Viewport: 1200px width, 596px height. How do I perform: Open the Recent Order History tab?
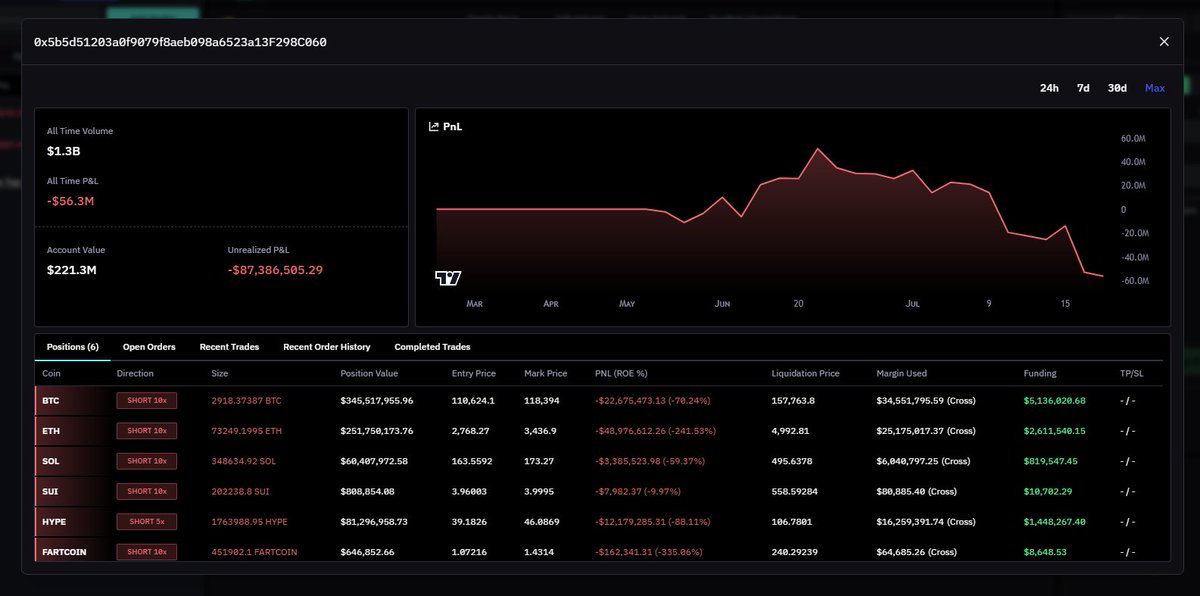point(327,347)
